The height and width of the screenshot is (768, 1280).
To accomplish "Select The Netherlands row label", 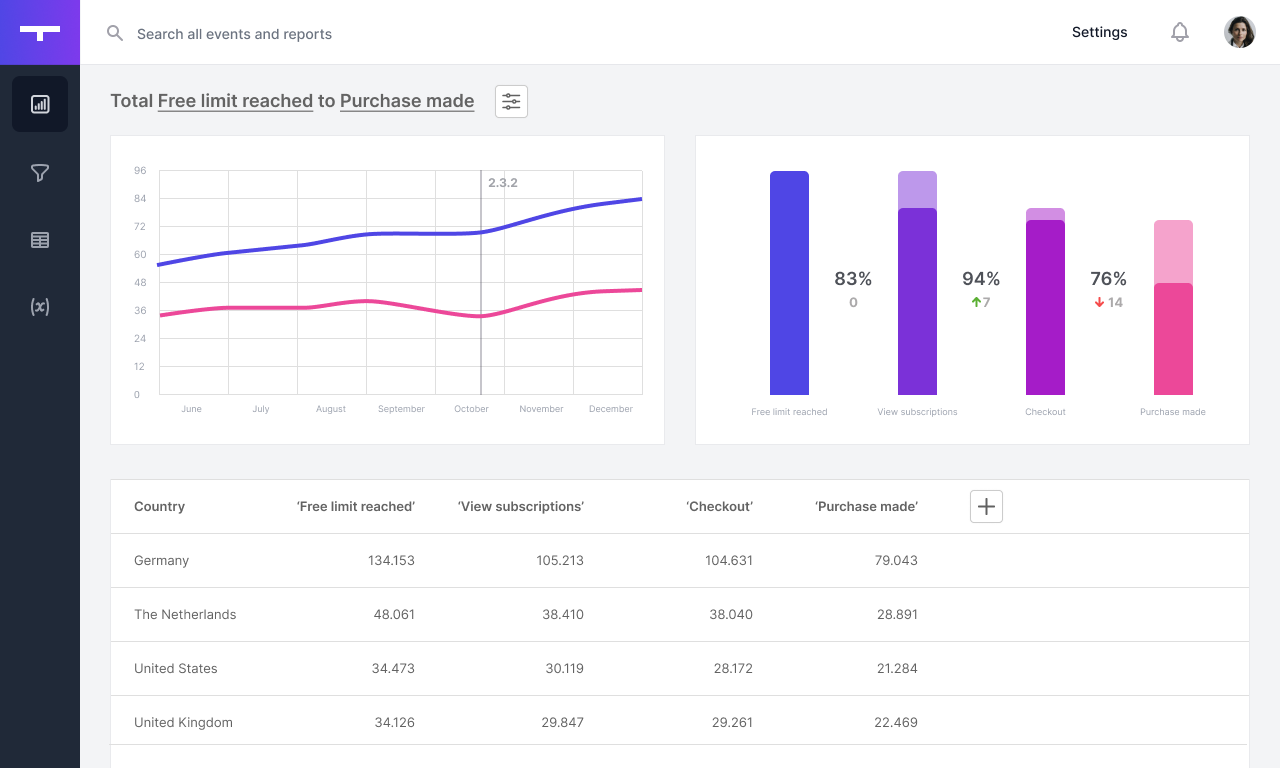I will pyautogui.click(x=185, y=615).
